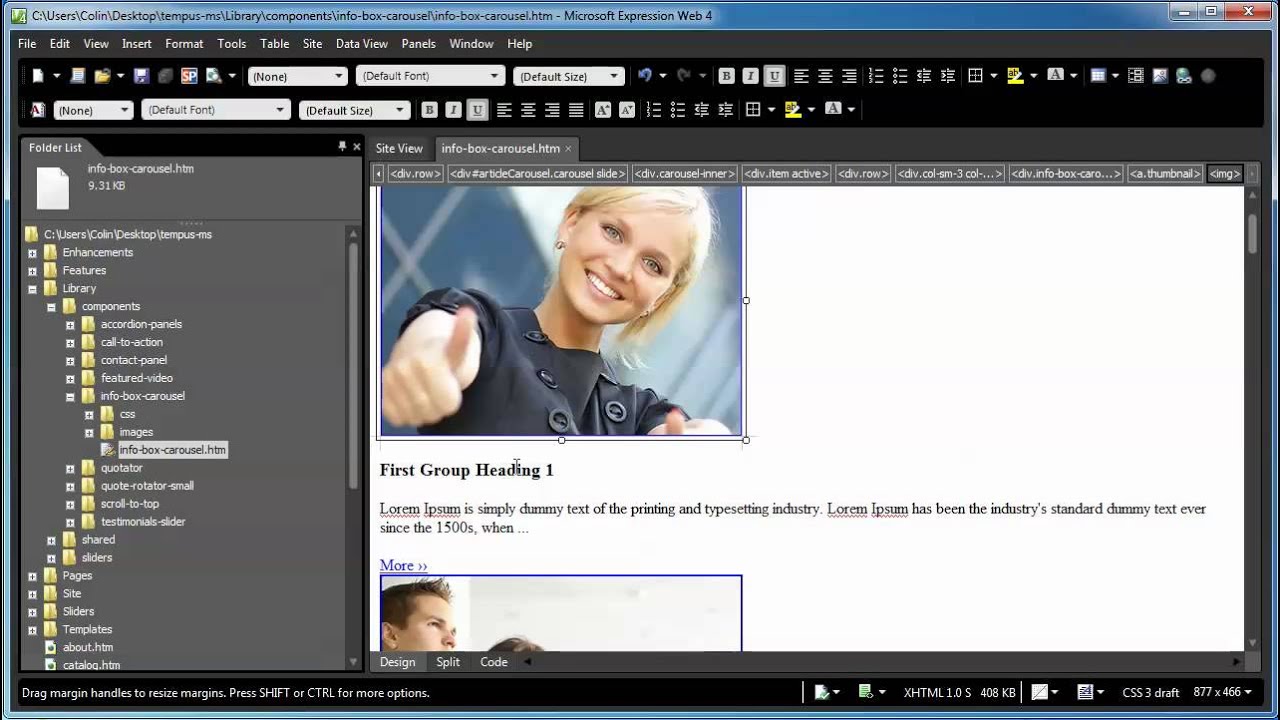The width and height of the screenshot is (1280, 720).
Task: Switch to Code view
Action: point(494,662)
